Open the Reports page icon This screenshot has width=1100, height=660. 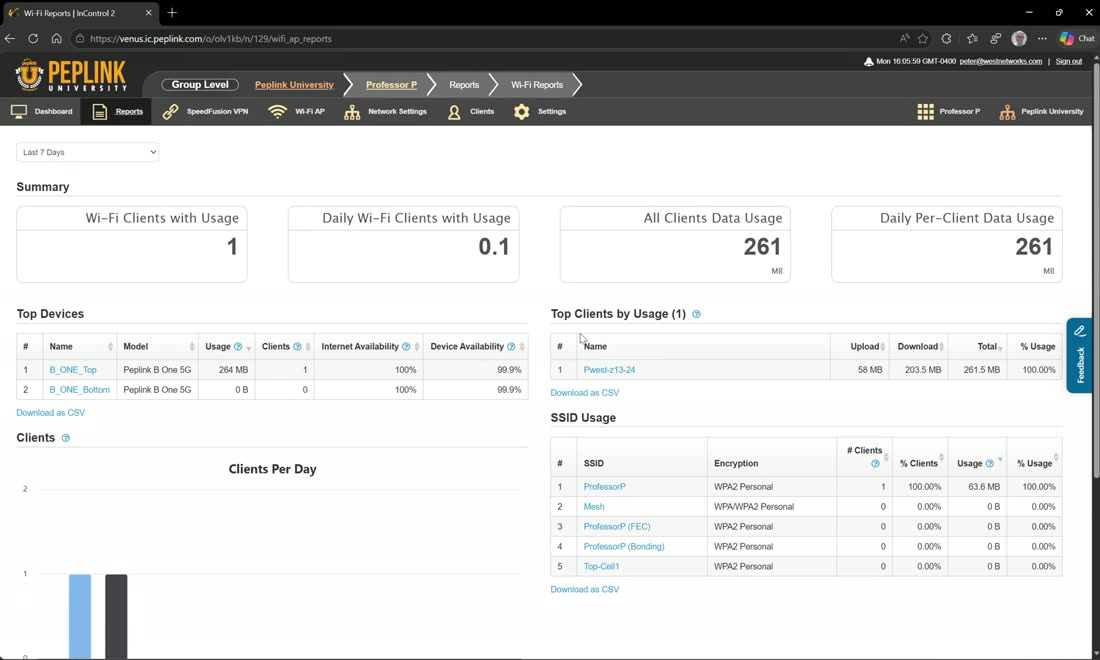point(100,112)
